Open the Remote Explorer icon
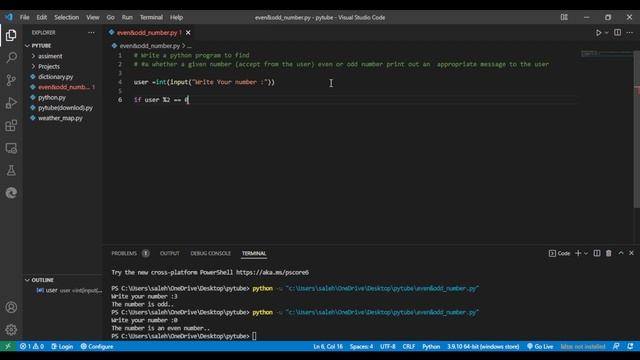The image size is (640, 360). tap(11, 148)
